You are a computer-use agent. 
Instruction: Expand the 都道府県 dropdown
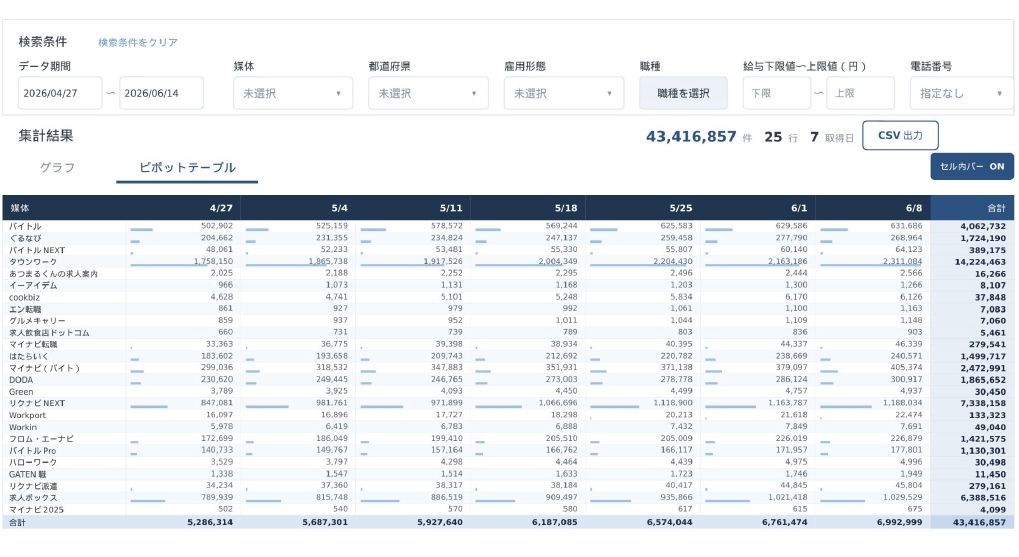point(428,93)
